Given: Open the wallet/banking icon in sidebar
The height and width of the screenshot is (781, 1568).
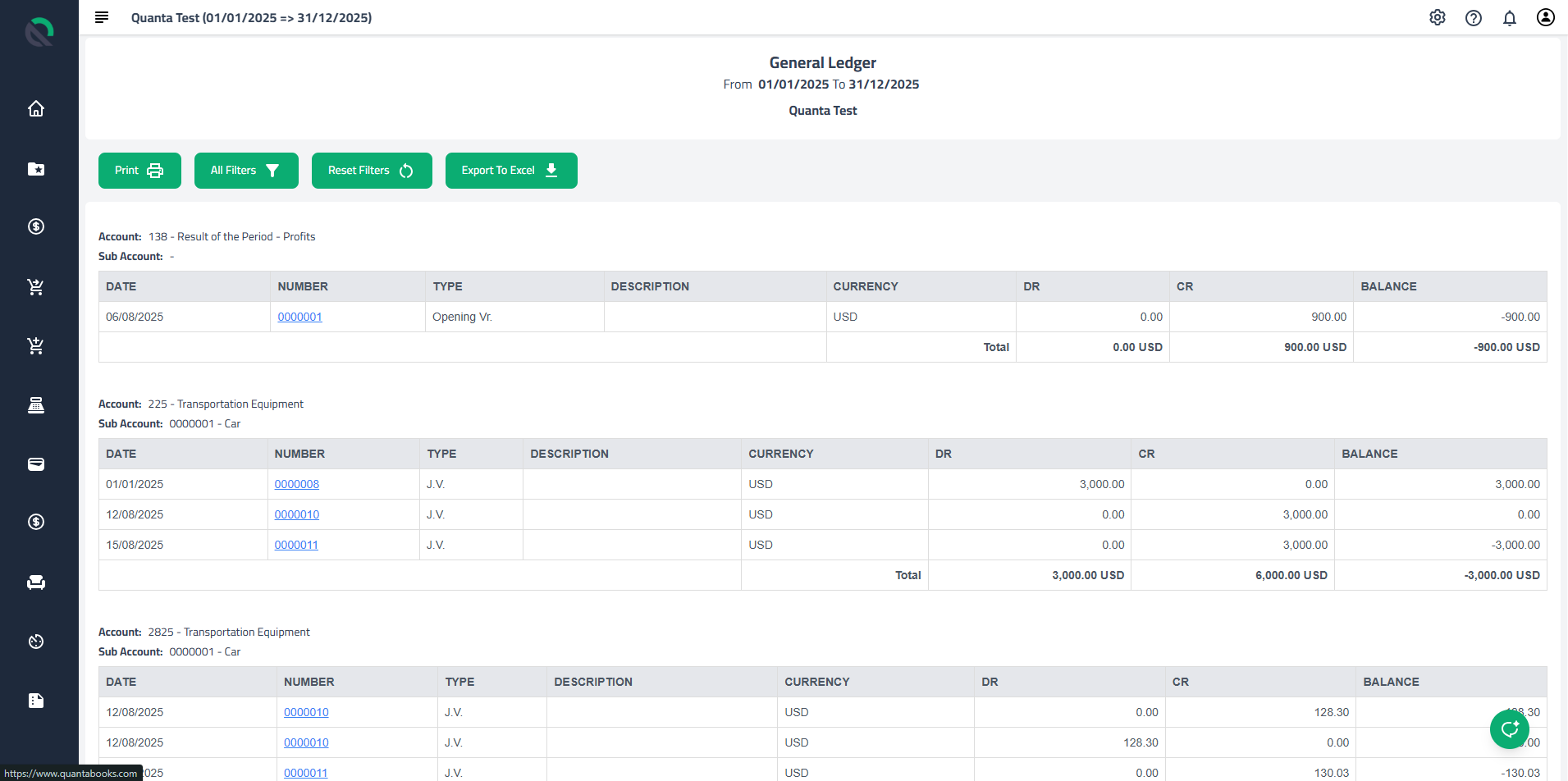Looking at the screenshot, I should [x=36, y=464].
